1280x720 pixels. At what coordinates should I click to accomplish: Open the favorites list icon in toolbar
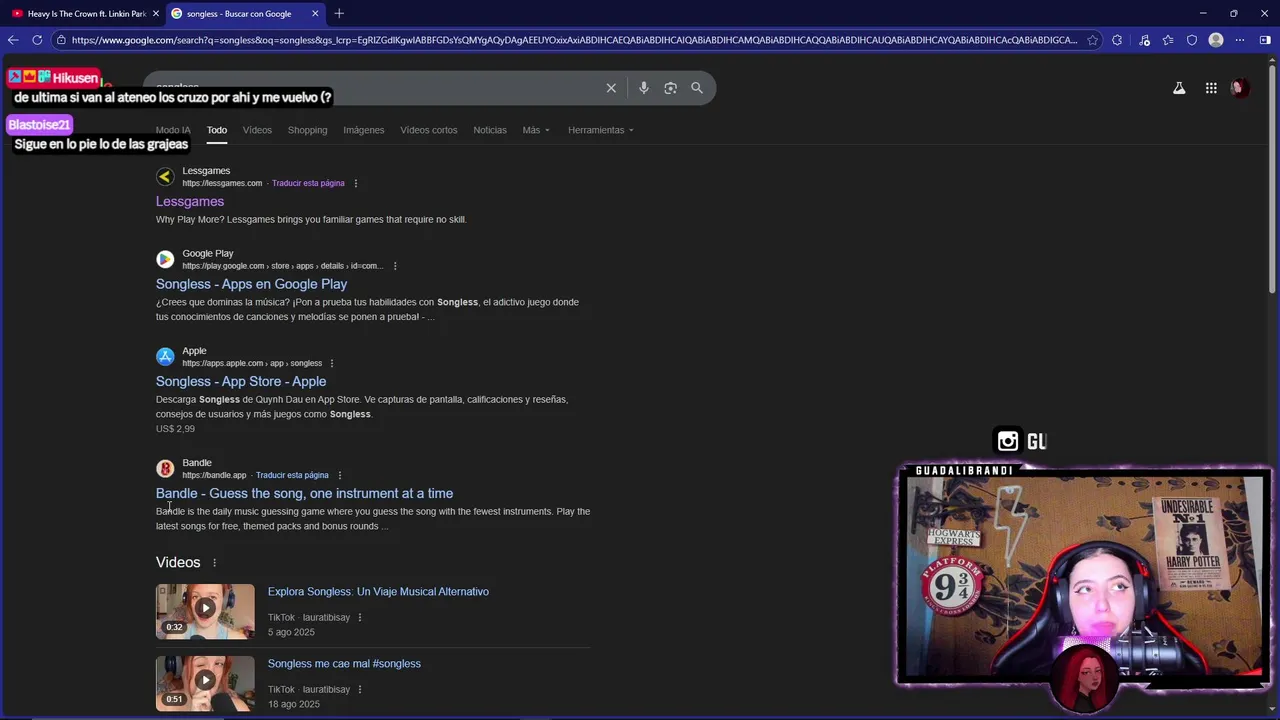click(1167, 40)
